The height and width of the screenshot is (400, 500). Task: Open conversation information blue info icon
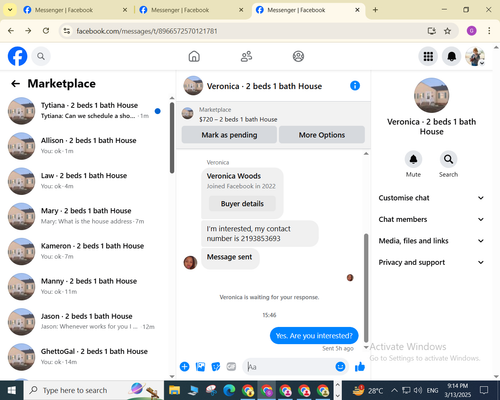point(355,86)
